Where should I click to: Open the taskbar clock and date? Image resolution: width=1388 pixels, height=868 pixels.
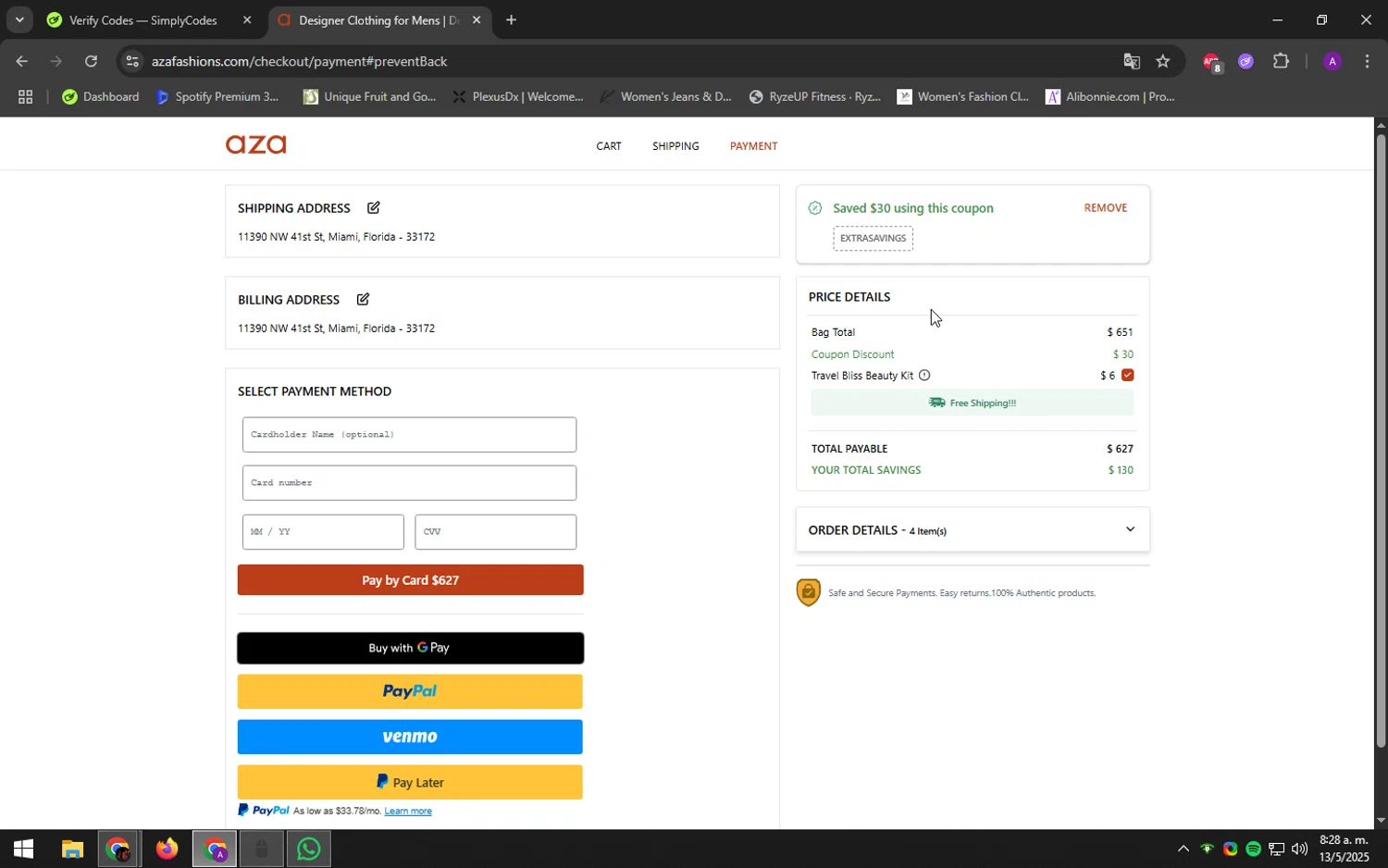click(1344, 849)
